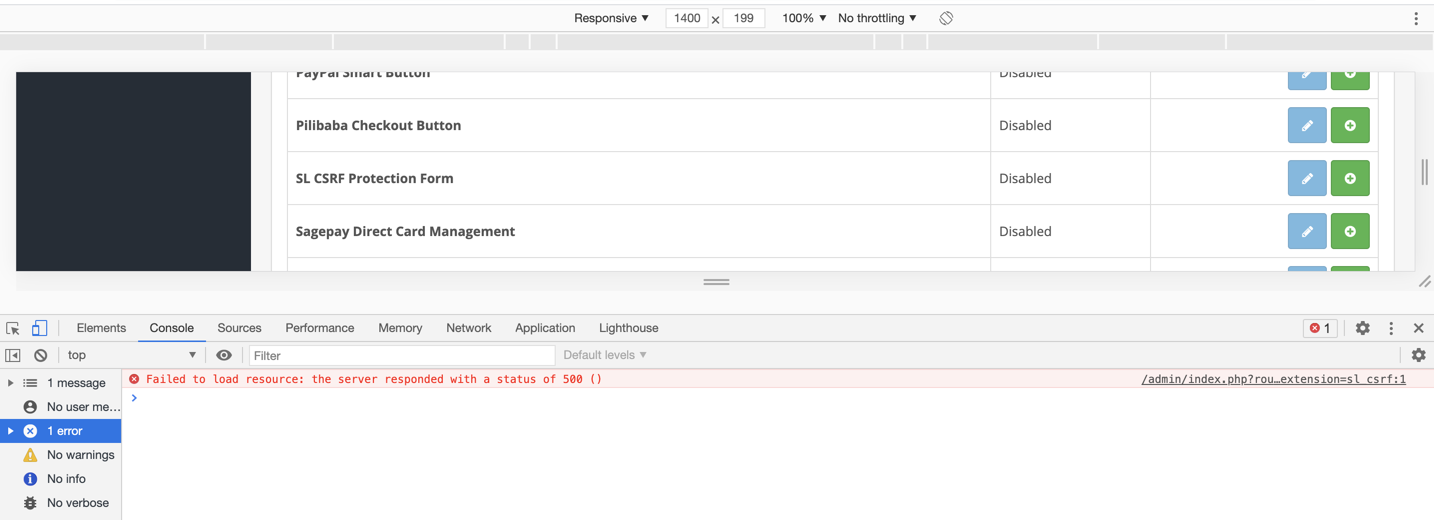Activate the inspect element picker

[13, 328]
